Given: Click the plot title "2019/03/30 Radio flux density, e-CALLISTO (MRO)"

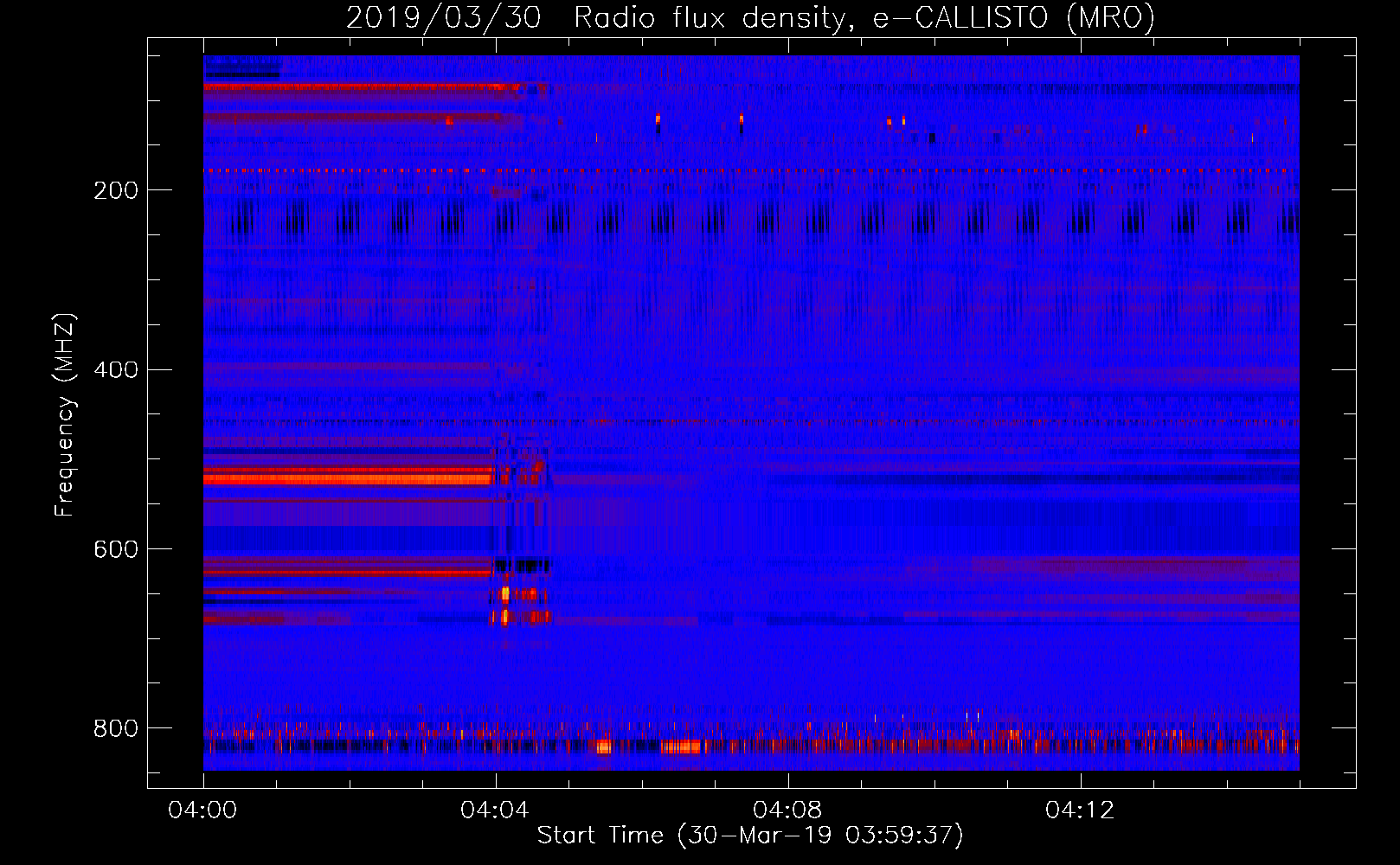Looking at the screenshot, I should pos(750,17).
